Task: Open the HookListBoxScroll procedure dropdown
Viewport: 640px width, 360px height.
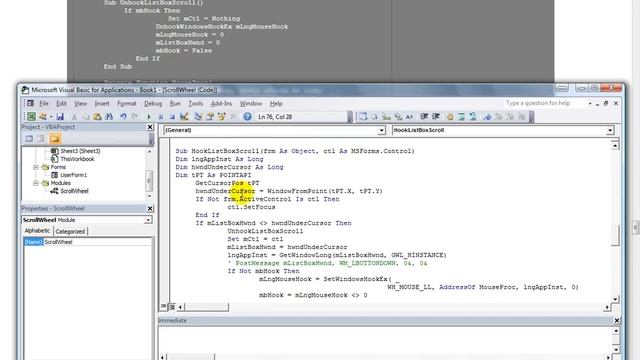Action: point(610,130)
